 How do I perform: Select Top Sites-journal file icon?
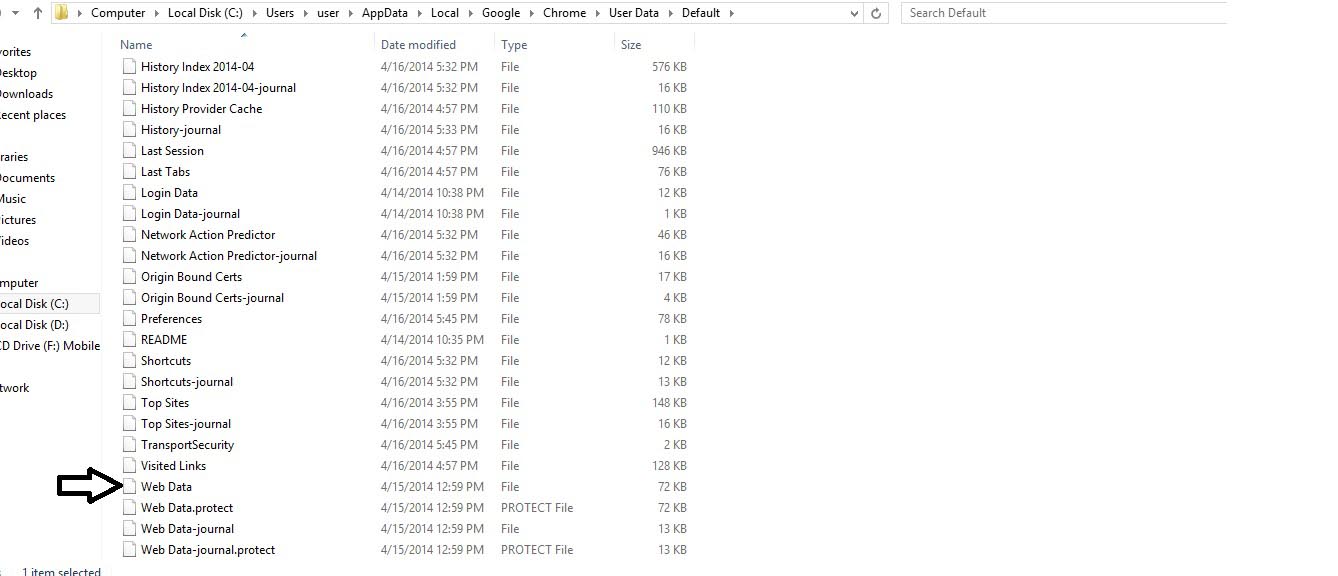point(128,423)
